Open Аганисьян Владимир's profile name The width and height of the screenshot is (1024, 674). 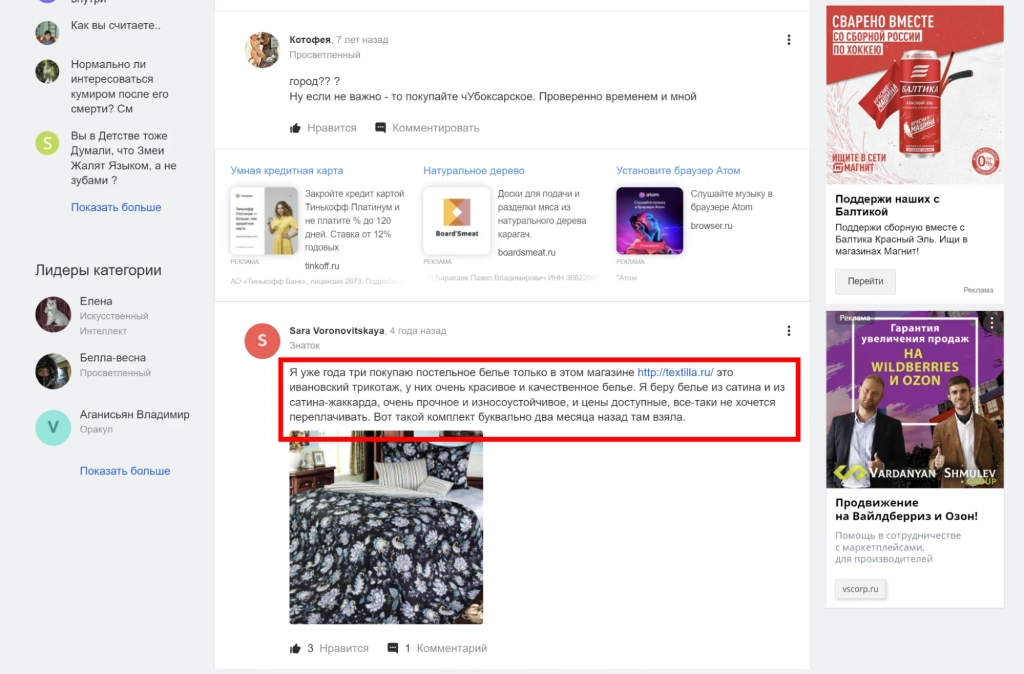pyautogui.click(x=135, y=415)
